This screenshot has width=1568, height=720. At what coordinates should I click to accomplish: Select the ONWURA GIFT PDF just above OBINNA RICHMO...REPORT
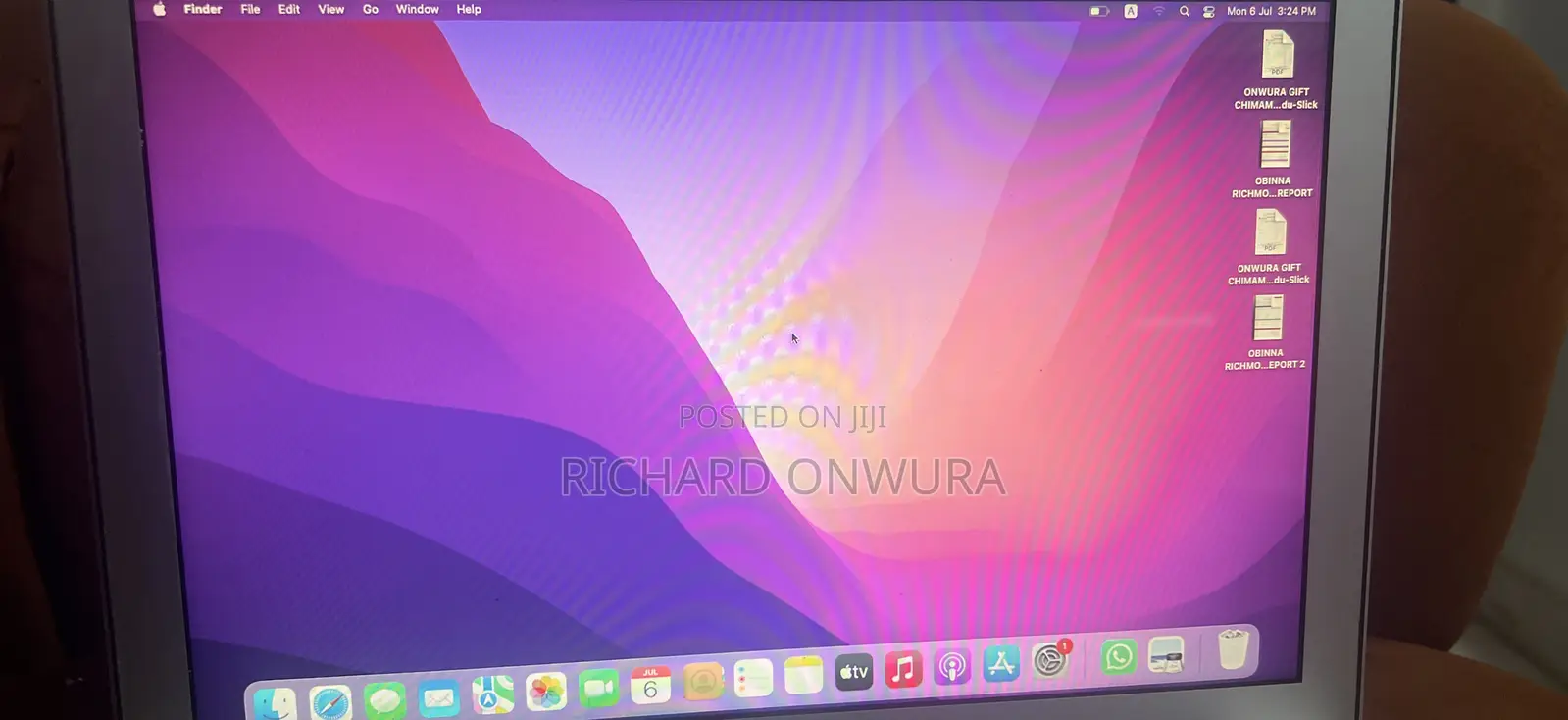[1277, 69]
